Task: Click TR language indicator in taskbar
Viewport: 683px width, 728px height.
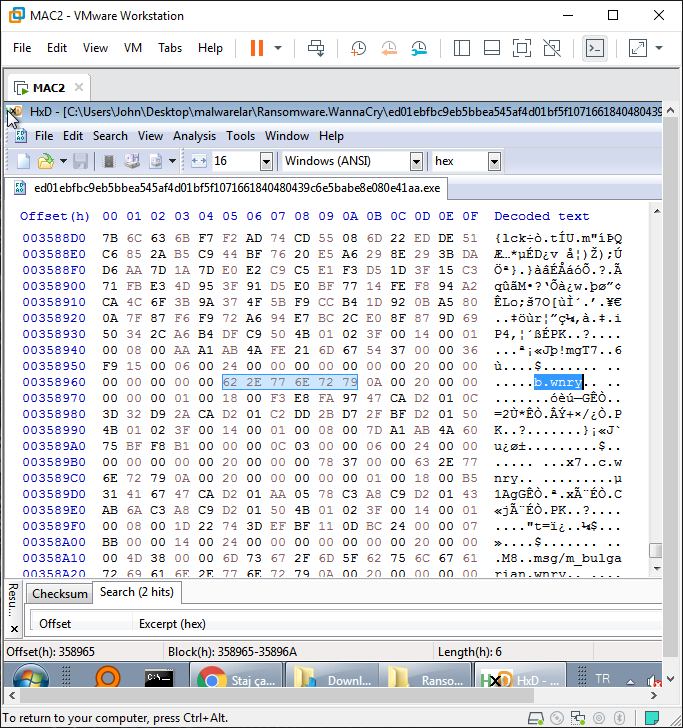Action: [x=602, y=679]
